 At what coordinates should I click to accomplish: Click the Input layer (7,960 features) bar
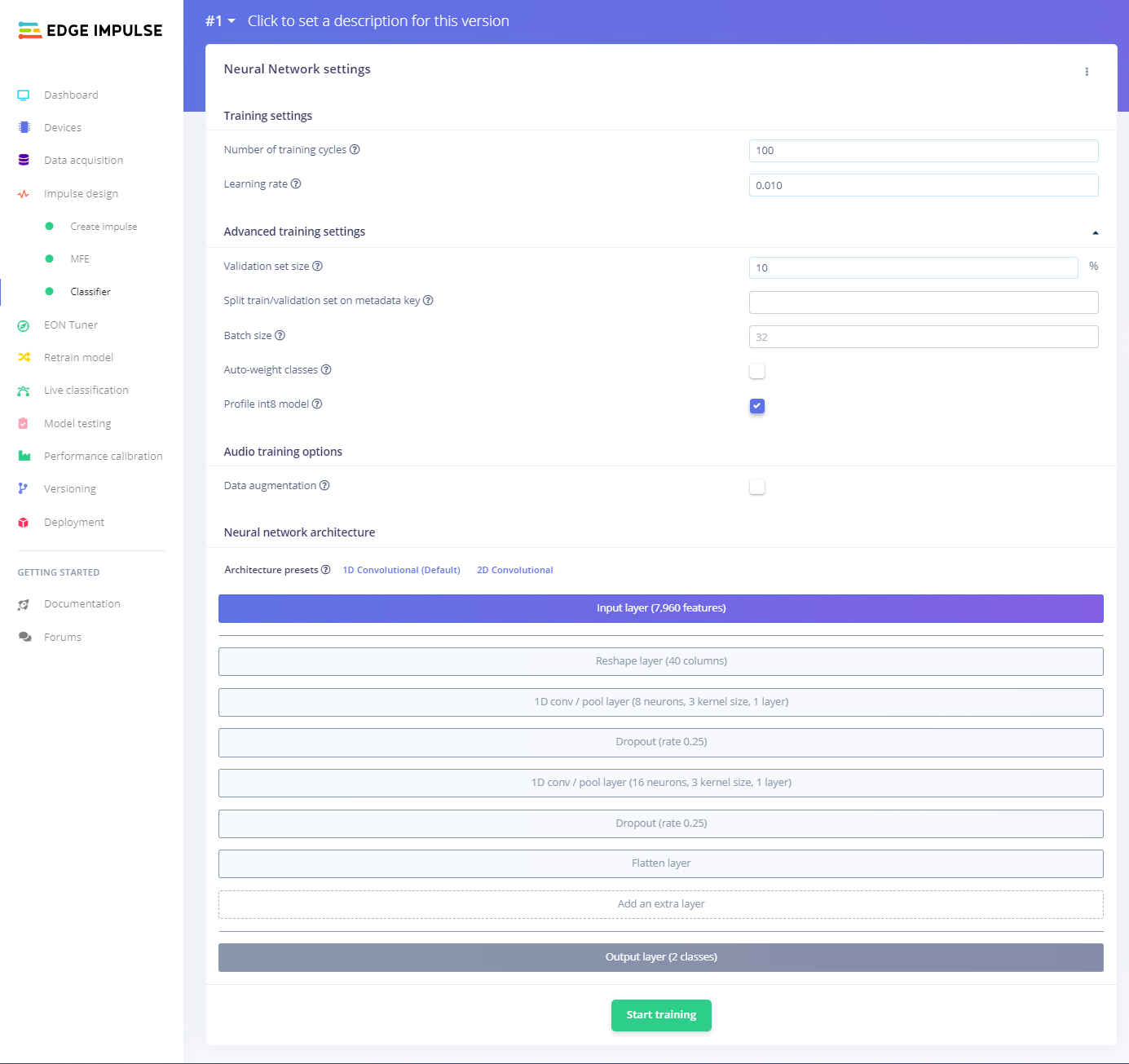661,608
